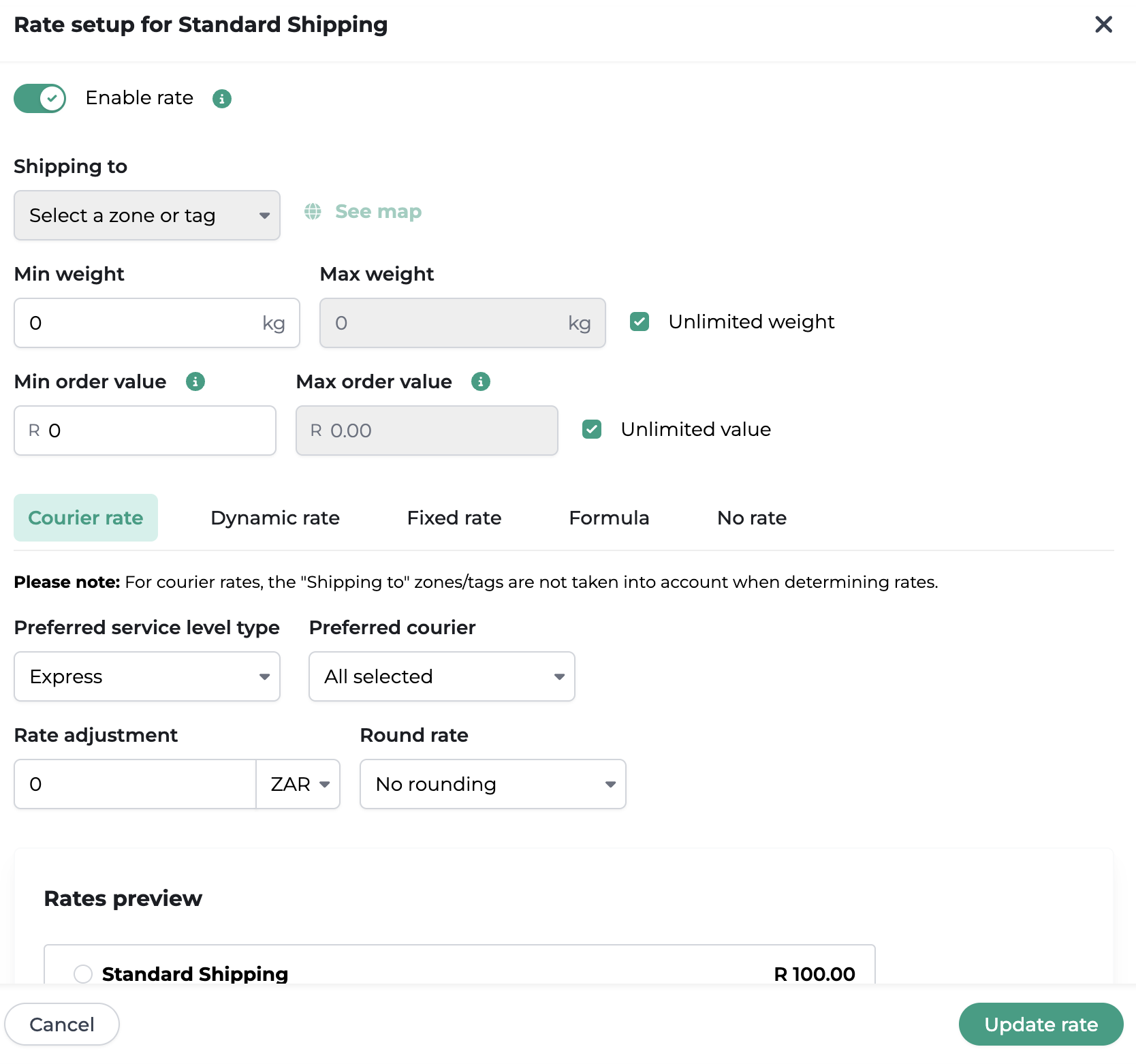
Task: Click the Cancel button
Action: (62, 1024)
